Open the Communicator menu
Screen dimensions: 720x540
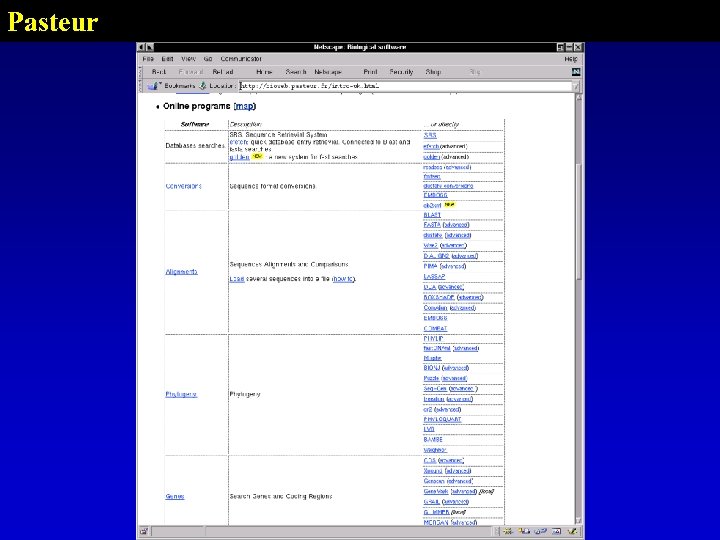tap(241, 59)
